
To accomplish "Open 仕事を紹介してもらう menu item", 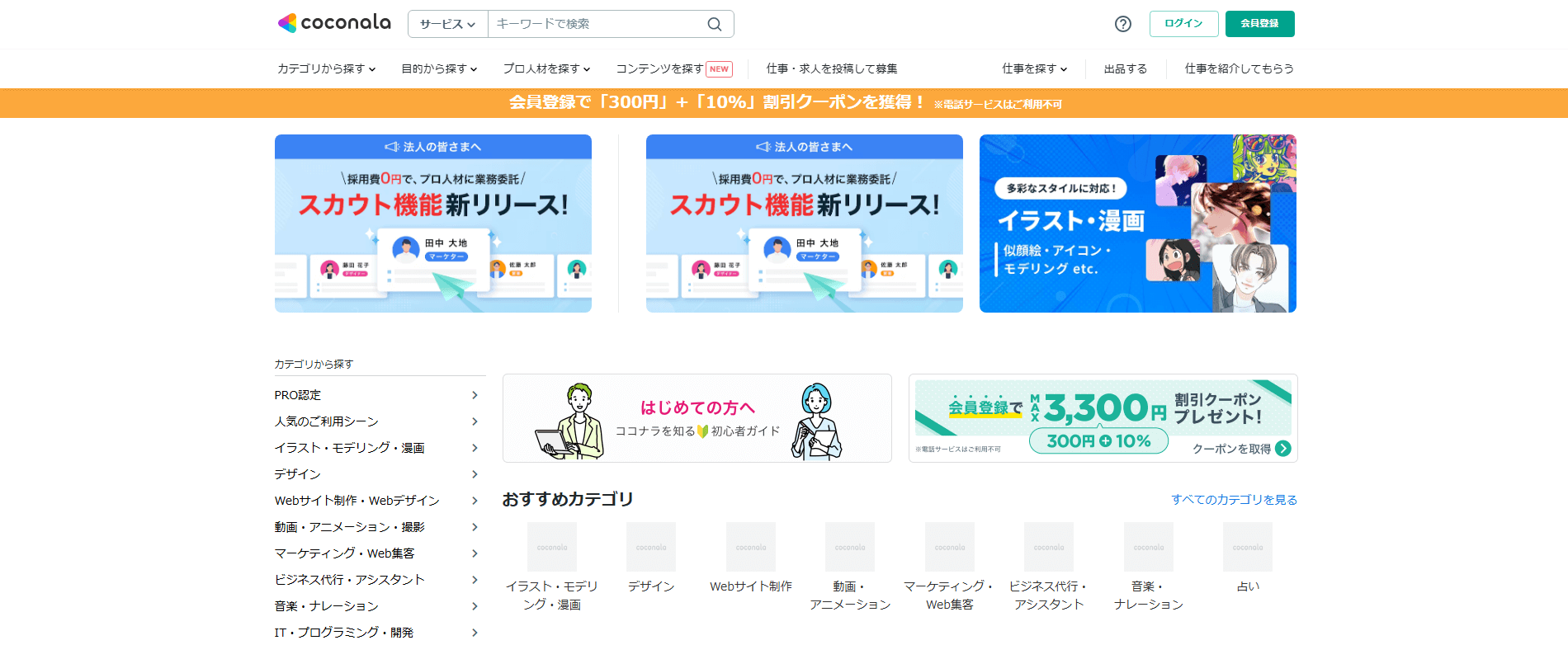I will 1240,68.
